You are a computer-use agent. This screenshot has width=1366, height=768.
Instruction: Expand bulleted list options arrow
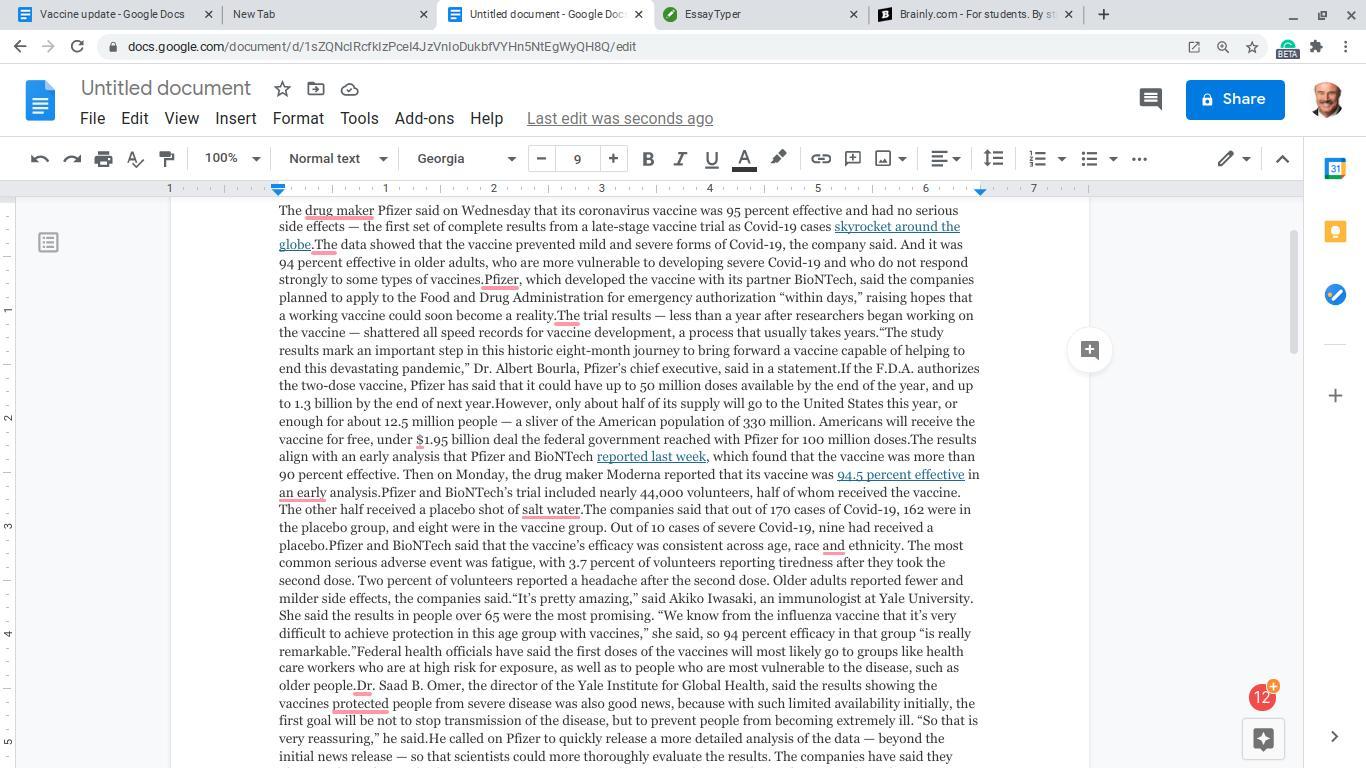click(x=1113, y=159)
